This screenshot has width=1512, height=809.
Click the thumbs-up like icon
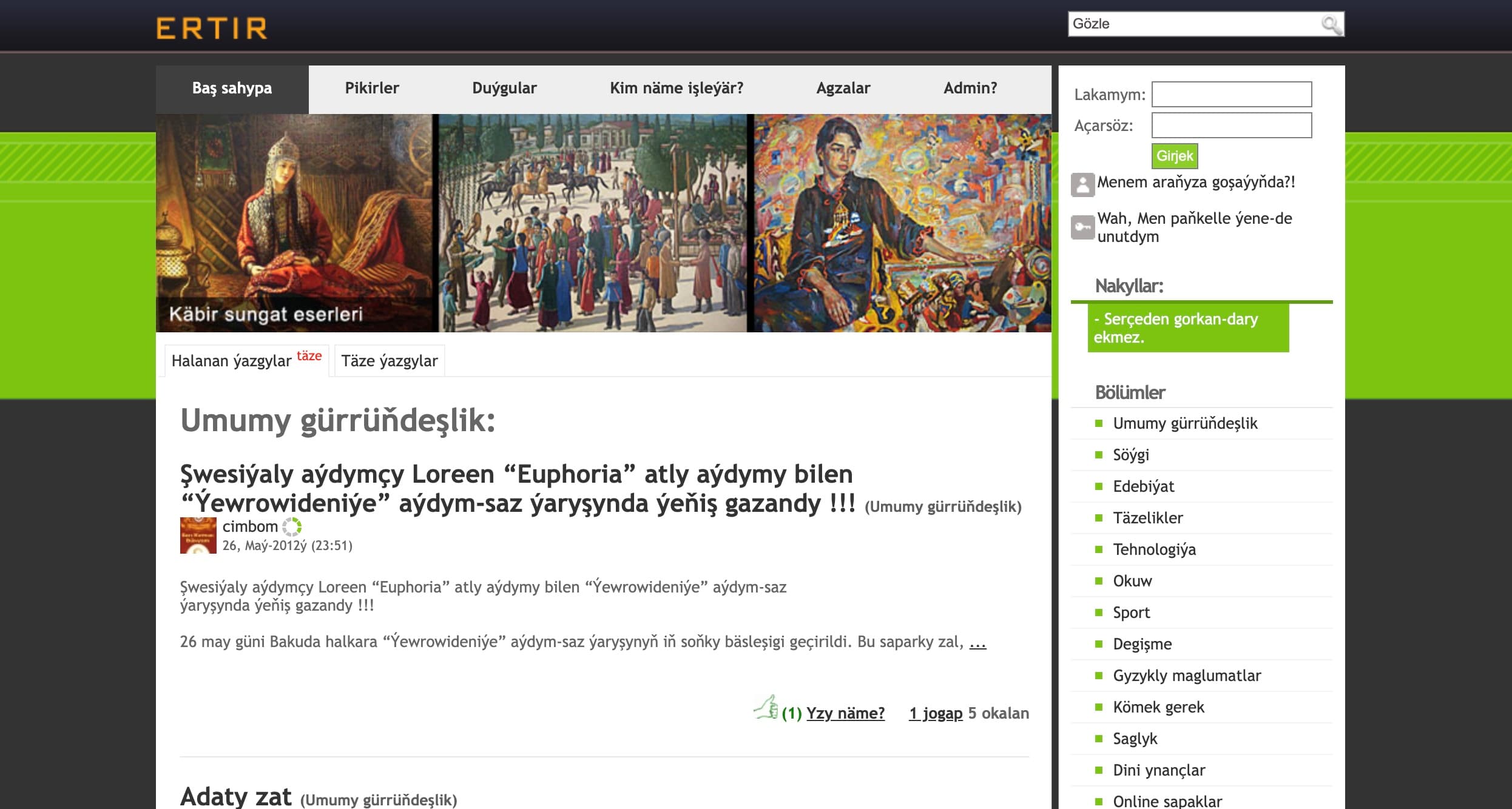(x=766, y=707)
